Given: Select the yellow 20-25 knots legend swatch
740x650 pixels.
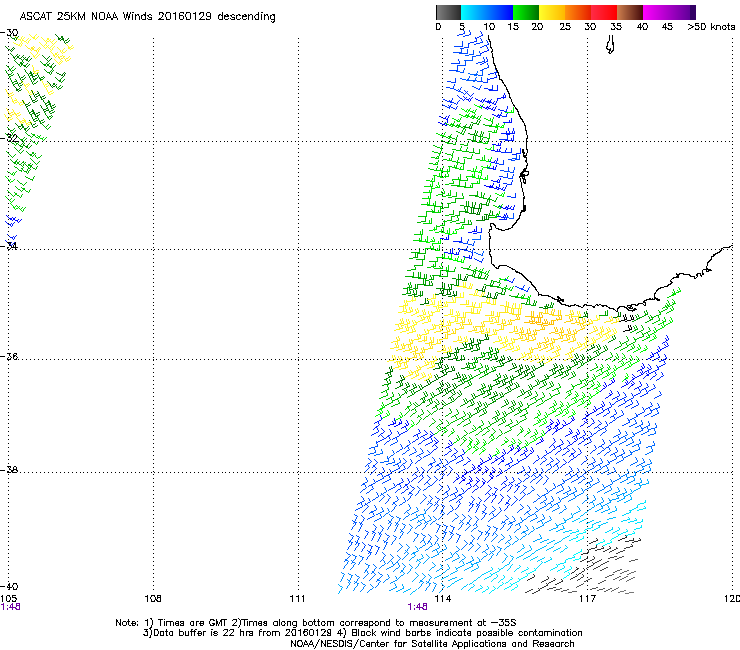Looking at the screenshot, I should (552, 12).
